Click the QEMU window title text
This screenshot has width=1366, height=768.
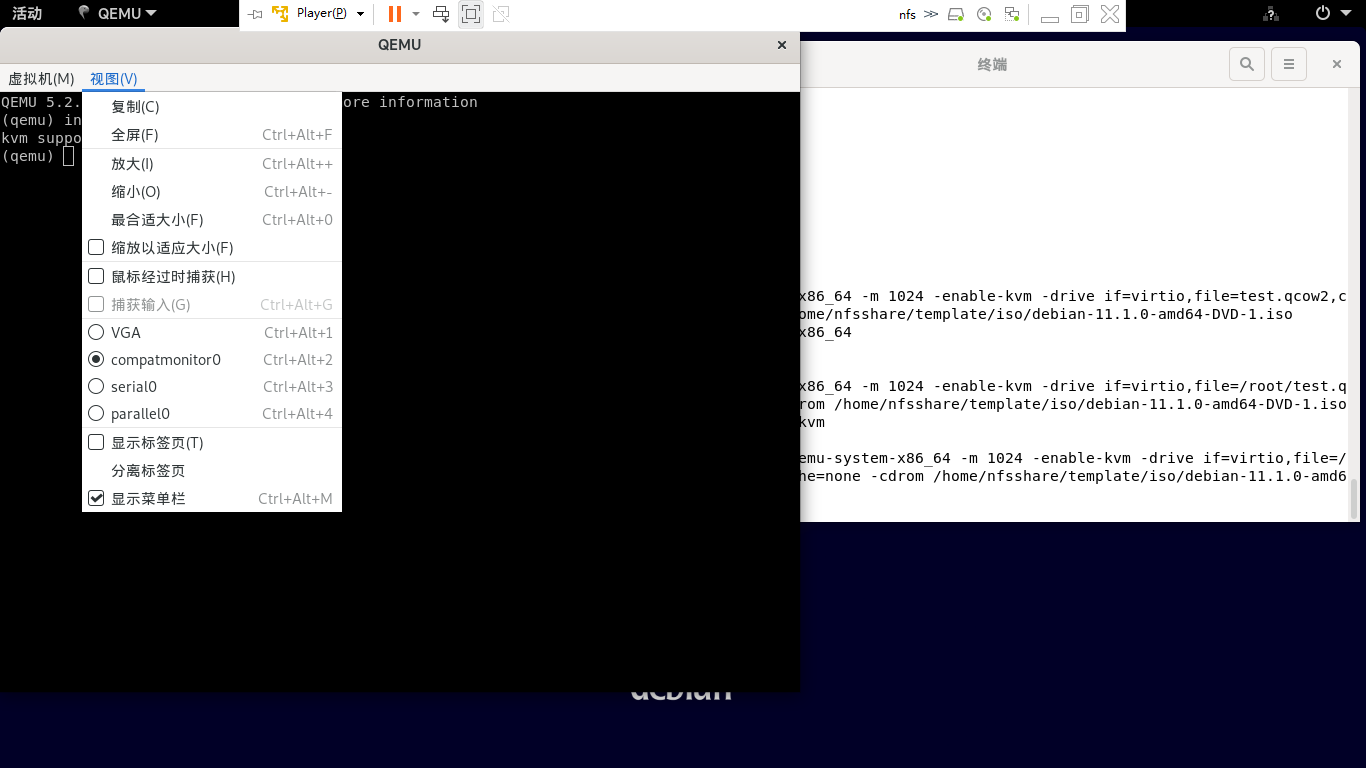point(399,45)
